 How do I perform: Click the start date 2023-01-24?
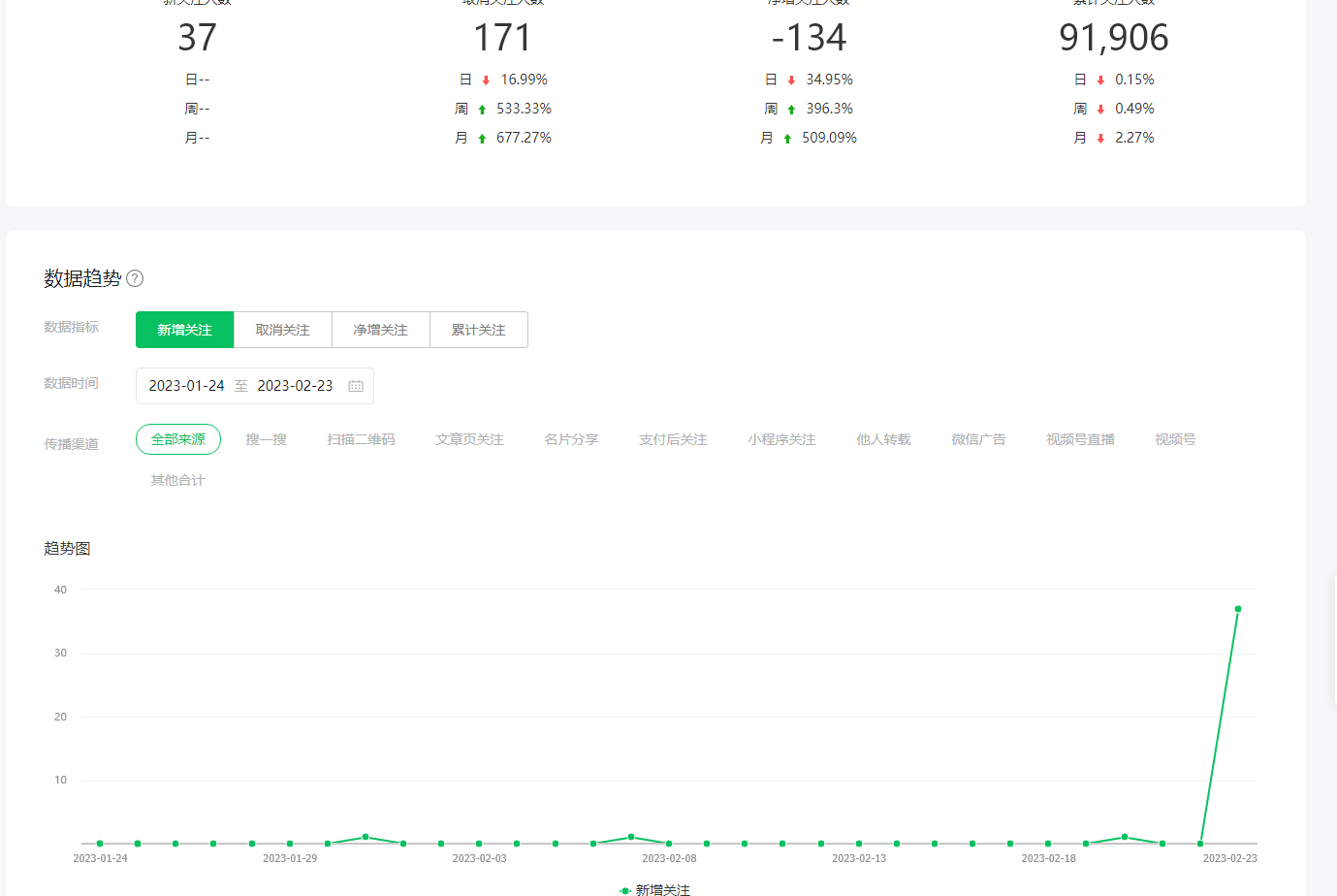(186, 386)
